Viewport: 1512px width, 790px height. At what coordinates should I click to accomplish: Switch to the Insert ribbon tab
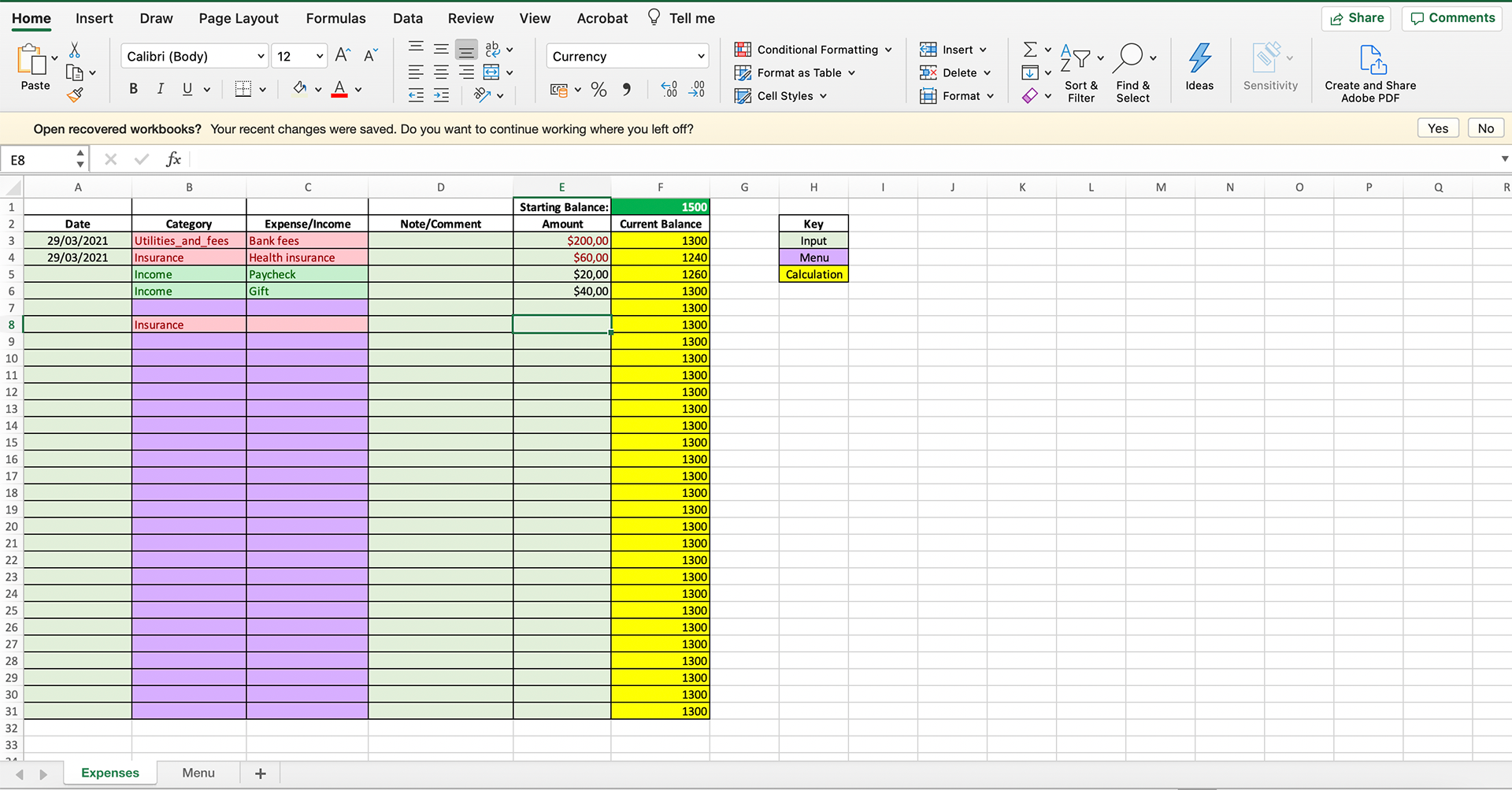point(94,18)
